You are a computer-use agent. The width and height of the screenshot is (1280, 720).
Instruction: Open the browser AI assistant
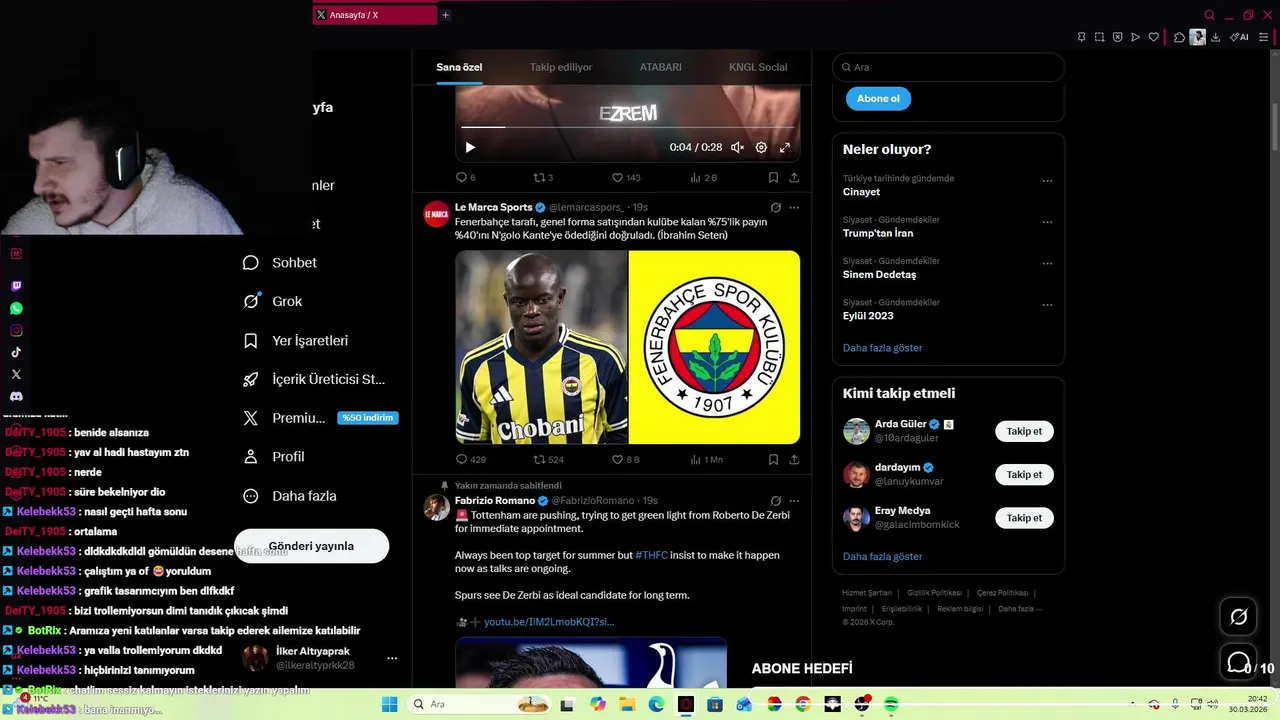point(1239,37)
